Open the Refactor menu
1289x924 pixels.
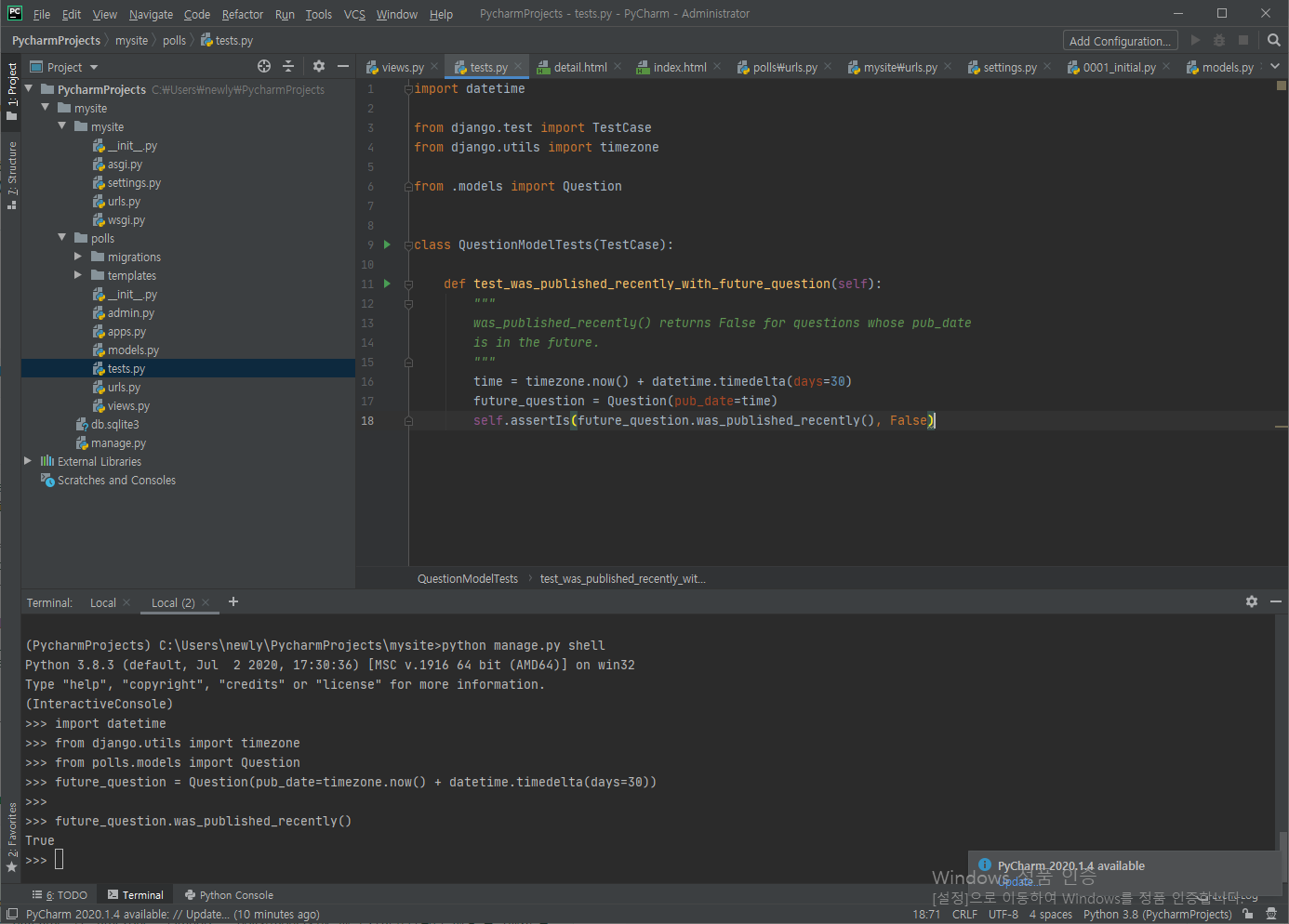click(x=243, y=14)
